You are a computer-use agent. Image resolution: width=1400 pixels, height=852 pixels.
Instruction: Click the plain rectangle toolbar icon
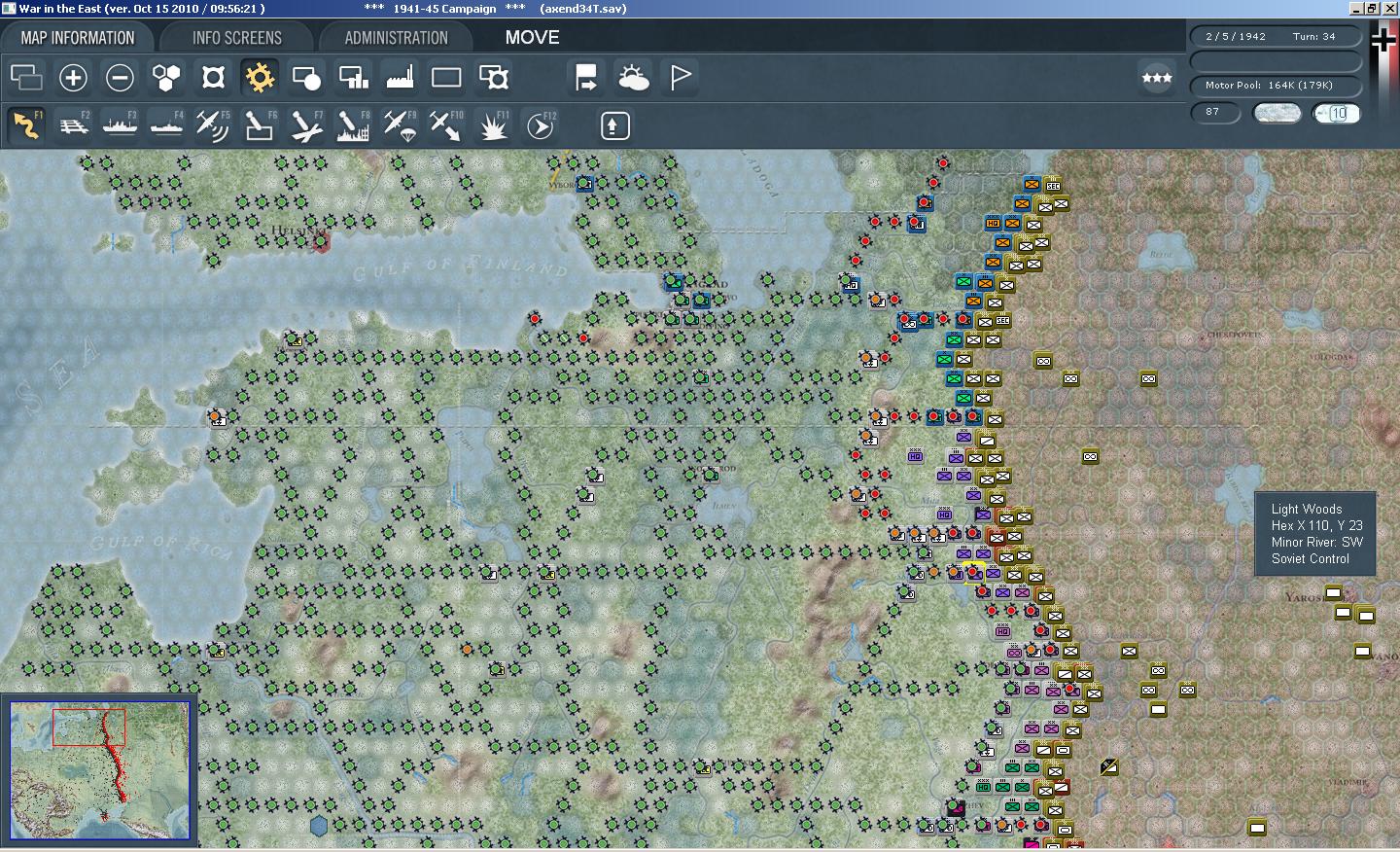tap(446, 78)
